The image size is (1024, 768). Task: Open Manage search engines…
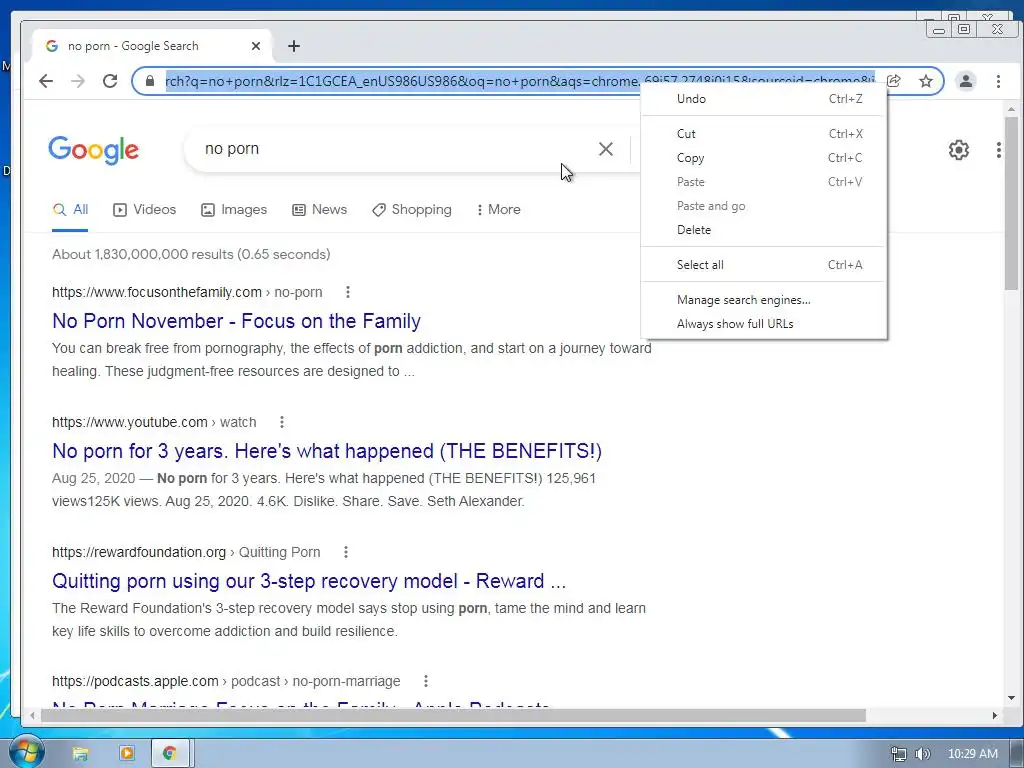coord(764,300)
